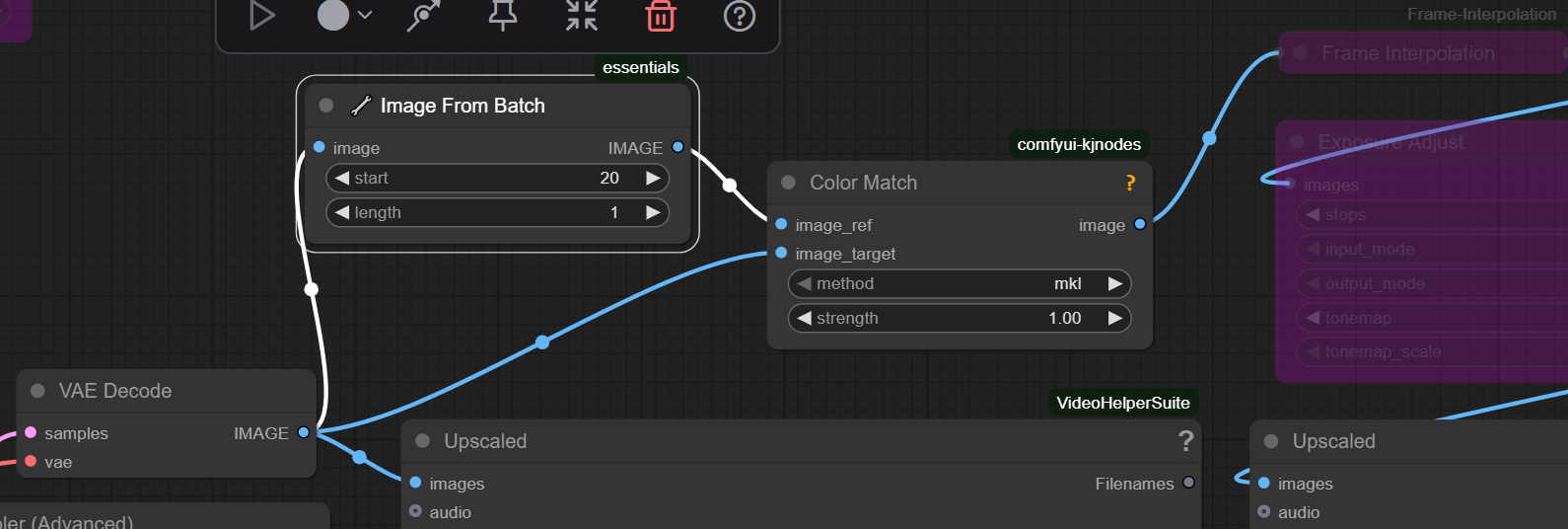Click the IMAGE output socket on VAE Decode
The width and height of the screenshot is (1568, 529).
point(304,432)
